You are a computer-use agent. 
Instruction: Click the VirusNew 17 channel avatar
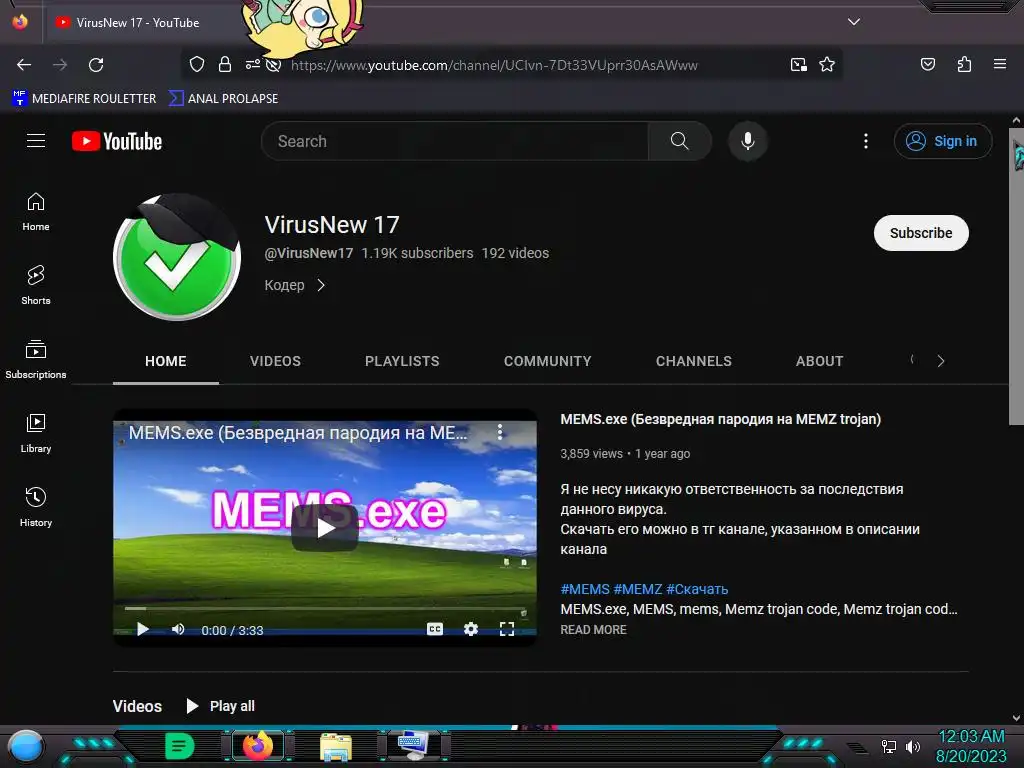pyautogui.click(x=177, y=257)
